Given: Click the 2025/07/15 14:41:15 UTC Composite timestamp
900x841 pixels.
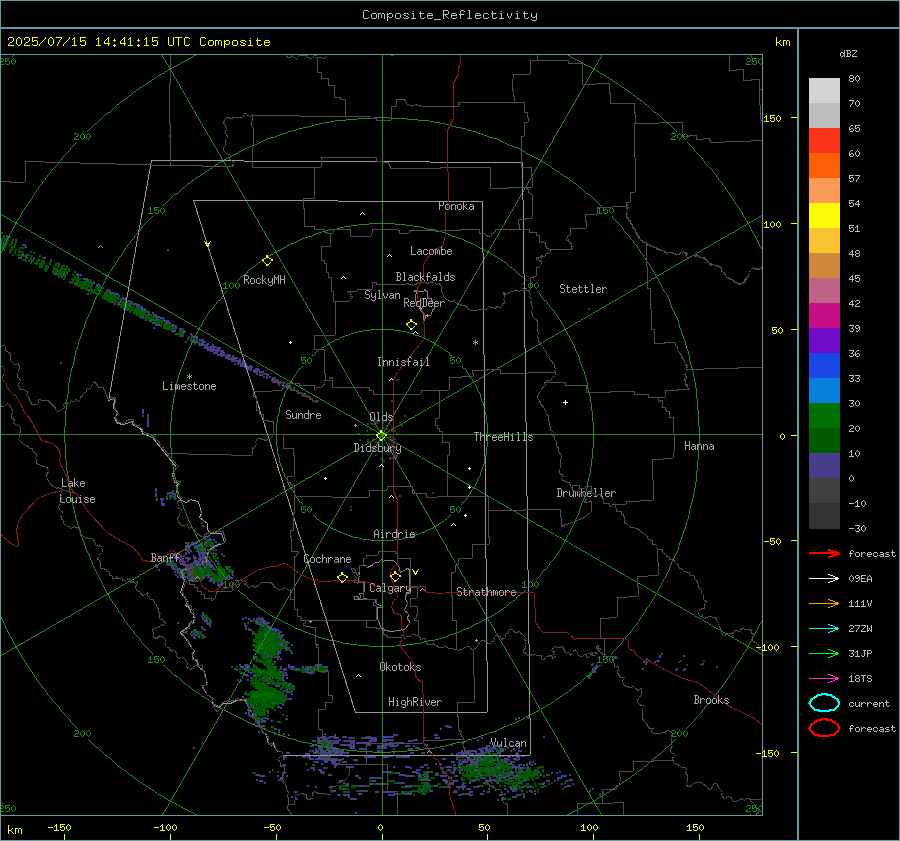Looking at the screenshot, I should (138, 42).
